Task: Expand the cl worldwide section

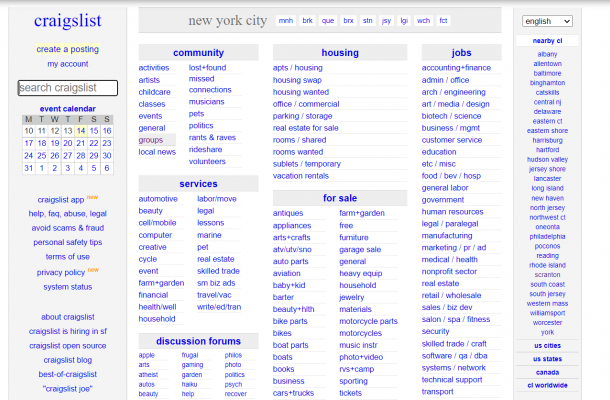Action: (x=547, y=385)
